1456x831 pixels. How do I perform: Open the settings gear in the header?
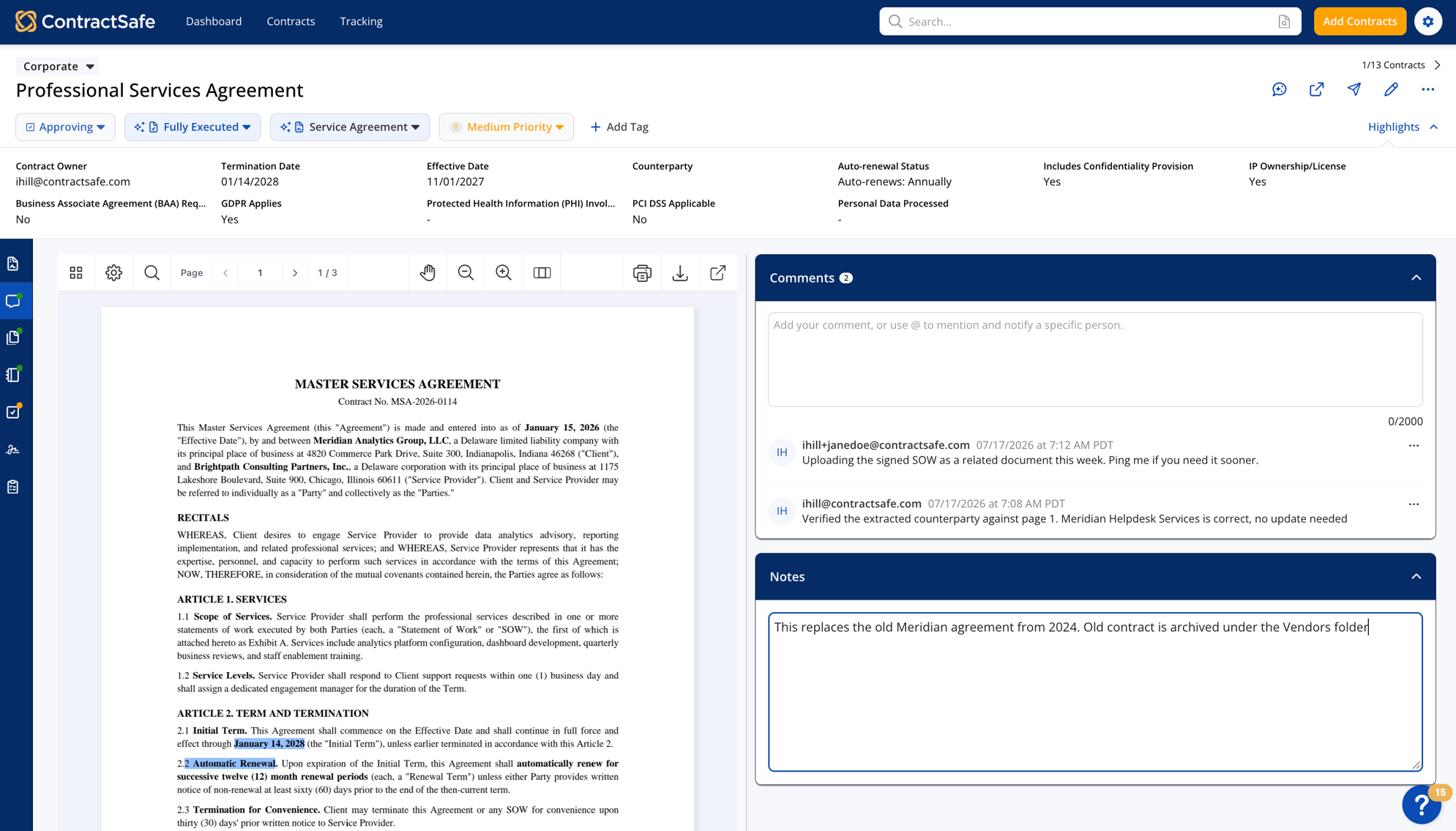pos(1427,21)
